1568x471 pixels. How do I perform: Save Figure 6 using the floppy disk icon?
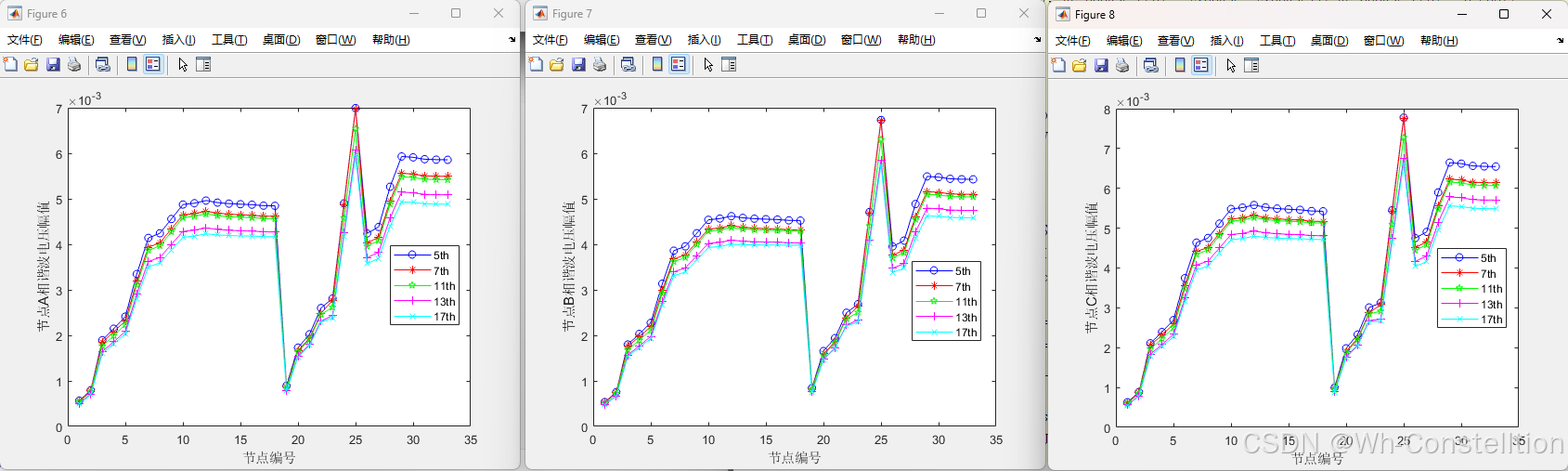tap(53, 64)
